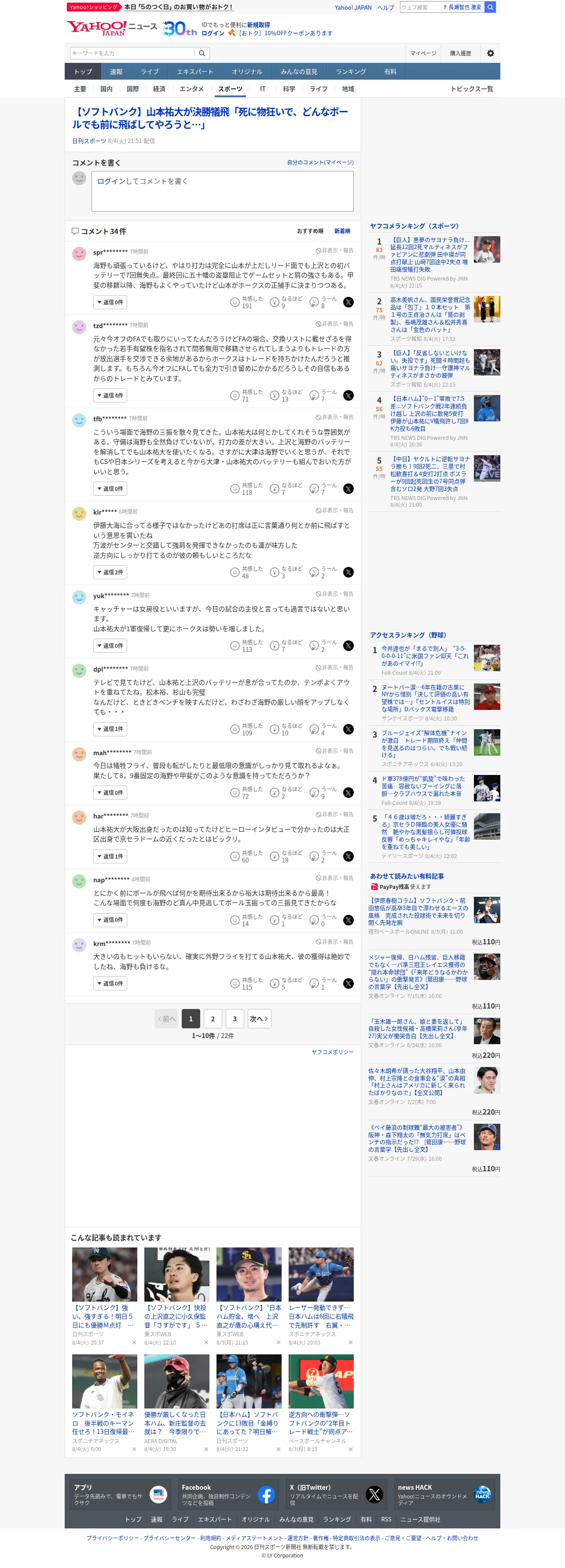Toggle うーん on tfb's comment

[x=323, y=489]
